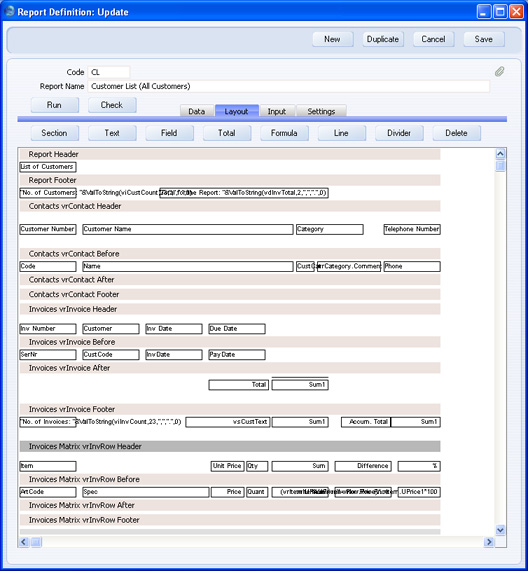Click the vertical scrollbar up arrow

[500, 154]
